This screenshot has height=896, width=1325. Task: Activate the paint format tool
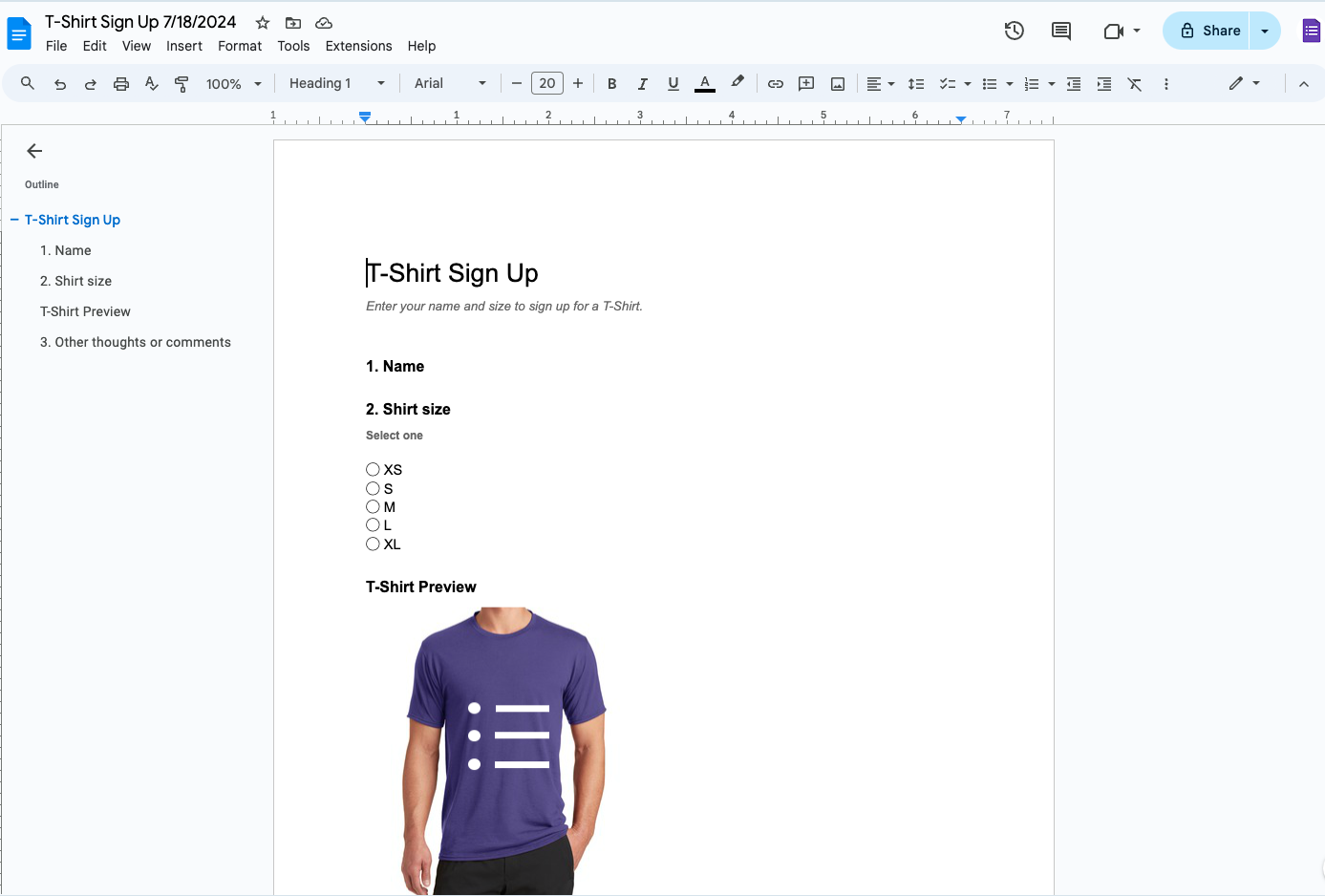point(182,83)
